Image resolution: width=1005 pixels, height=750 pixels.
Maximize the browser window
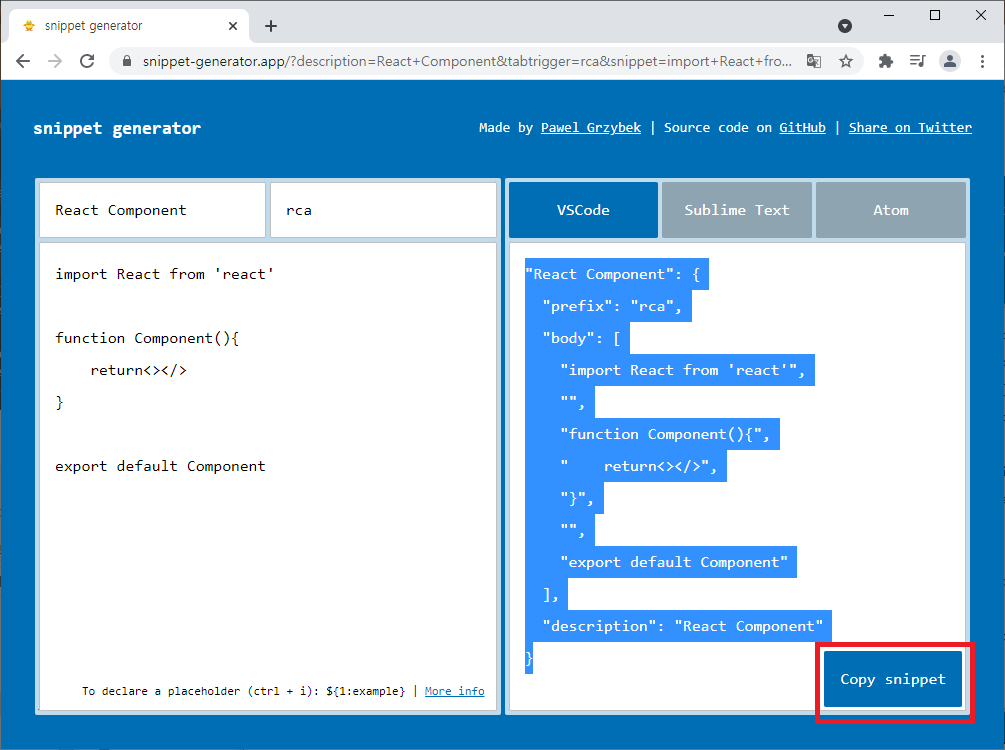pos(935,15)
